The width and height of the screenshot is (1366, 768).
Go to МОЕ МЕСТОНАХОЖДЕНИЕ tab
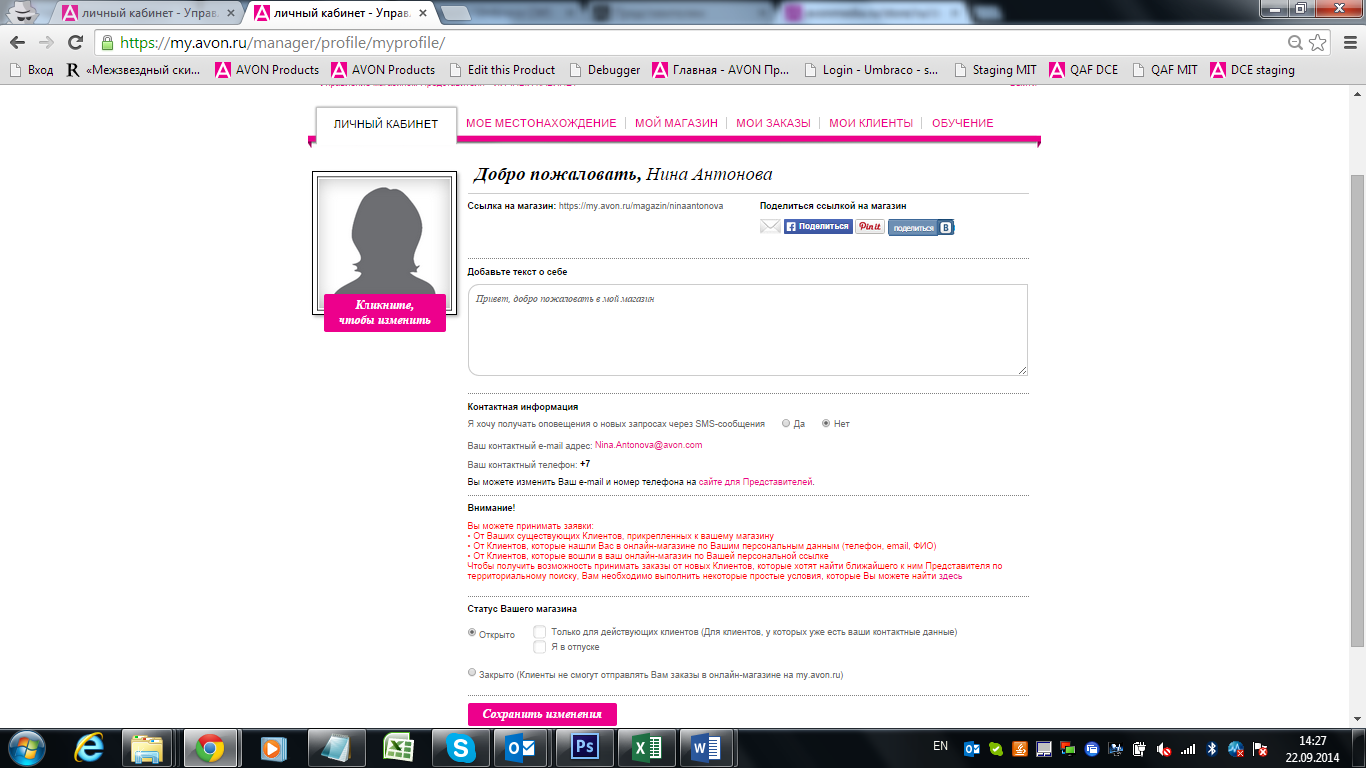point(541,123)
